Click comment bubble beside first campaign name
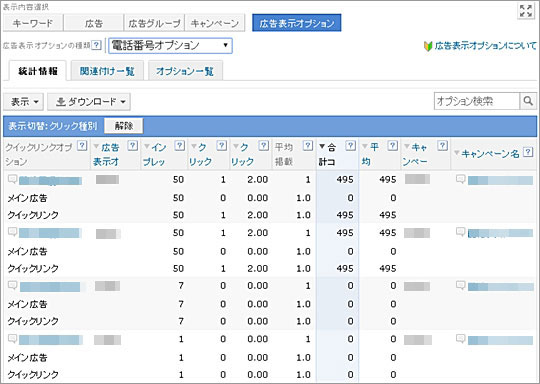 coord(460,179)
